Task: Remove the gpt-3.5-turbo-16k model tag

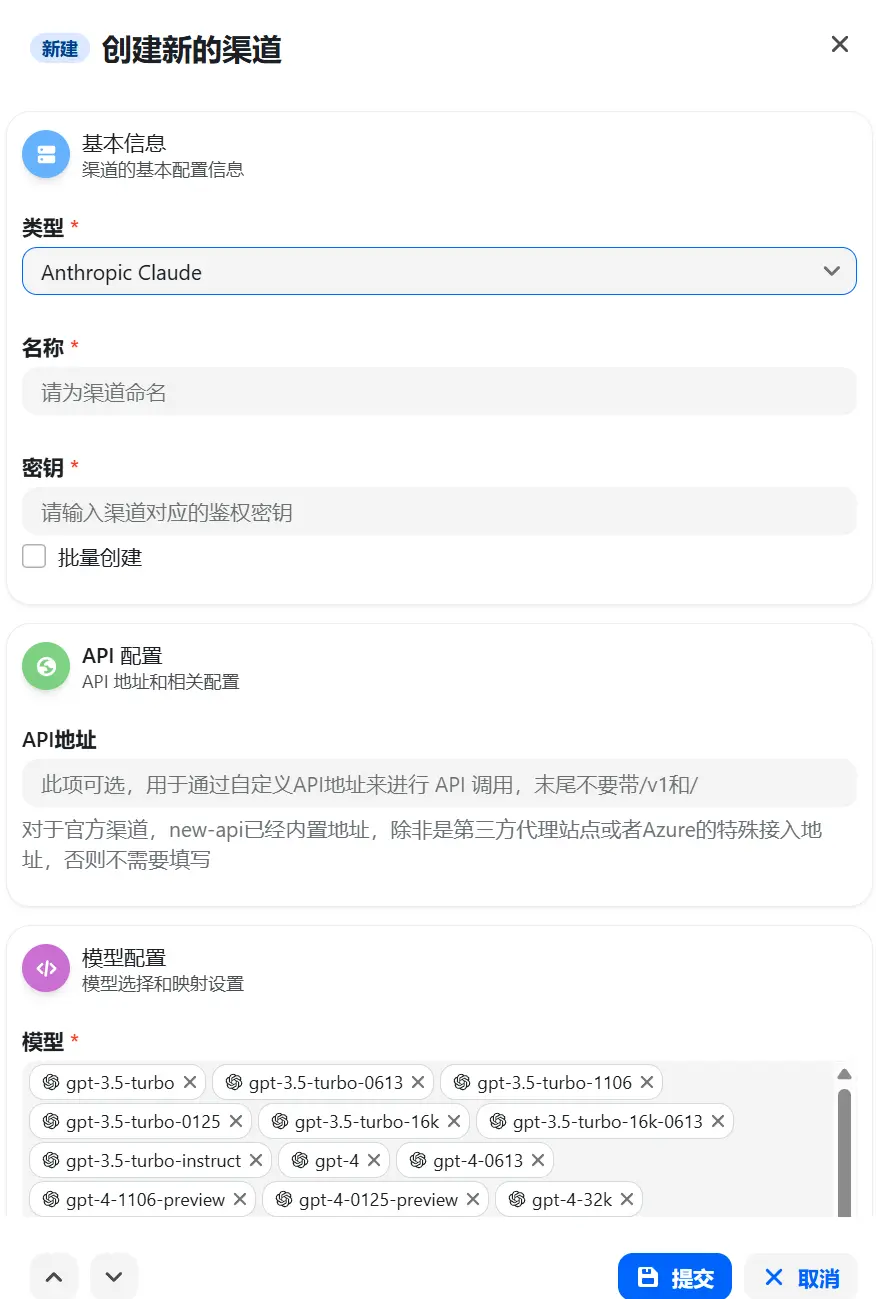Action: coord(455,1121)
